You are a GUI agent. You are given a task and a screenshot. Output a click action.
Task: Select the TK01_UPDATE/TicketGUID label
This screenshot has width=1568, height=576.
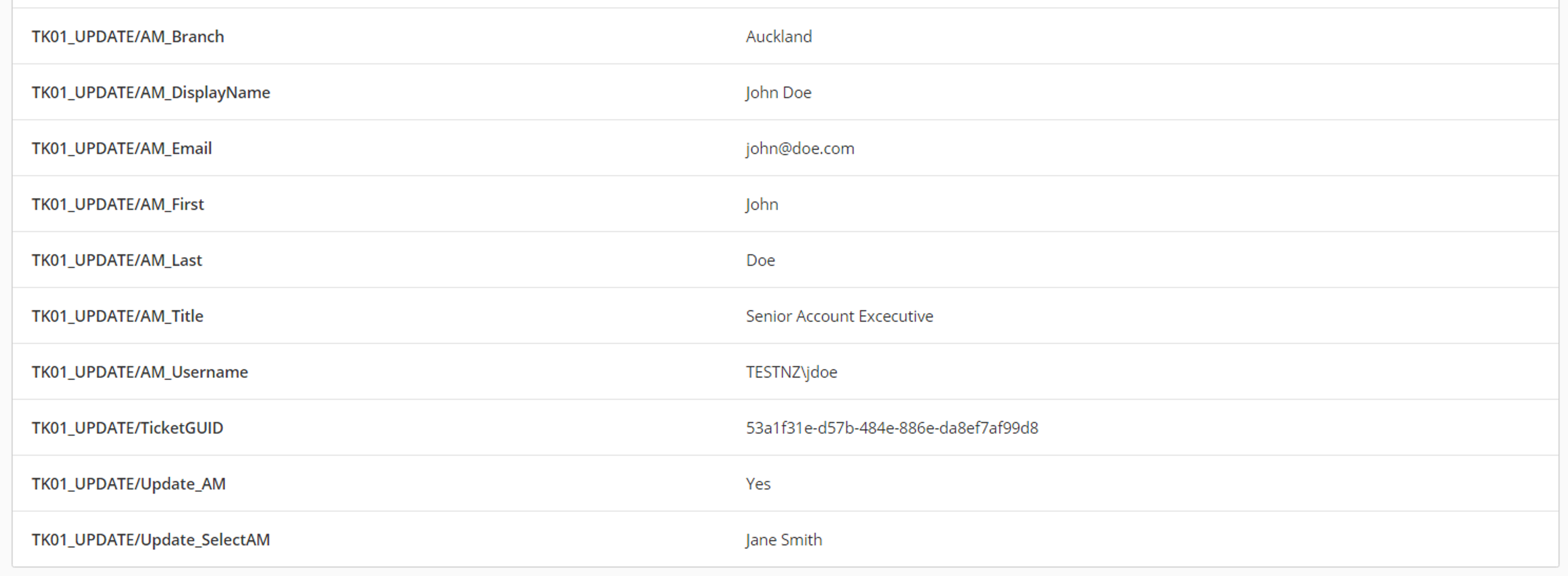coord(127,429)
